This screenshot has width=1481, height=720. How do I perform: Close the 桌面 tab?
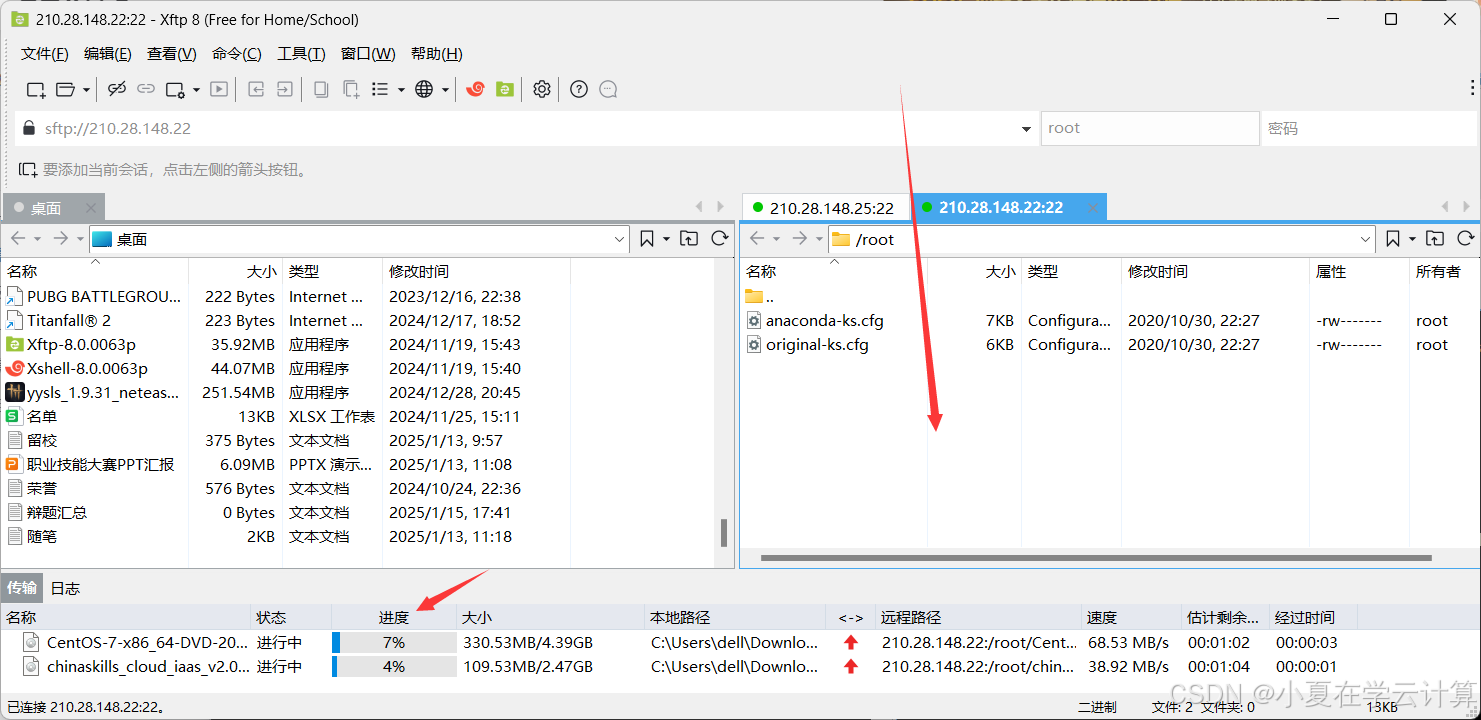91,208
